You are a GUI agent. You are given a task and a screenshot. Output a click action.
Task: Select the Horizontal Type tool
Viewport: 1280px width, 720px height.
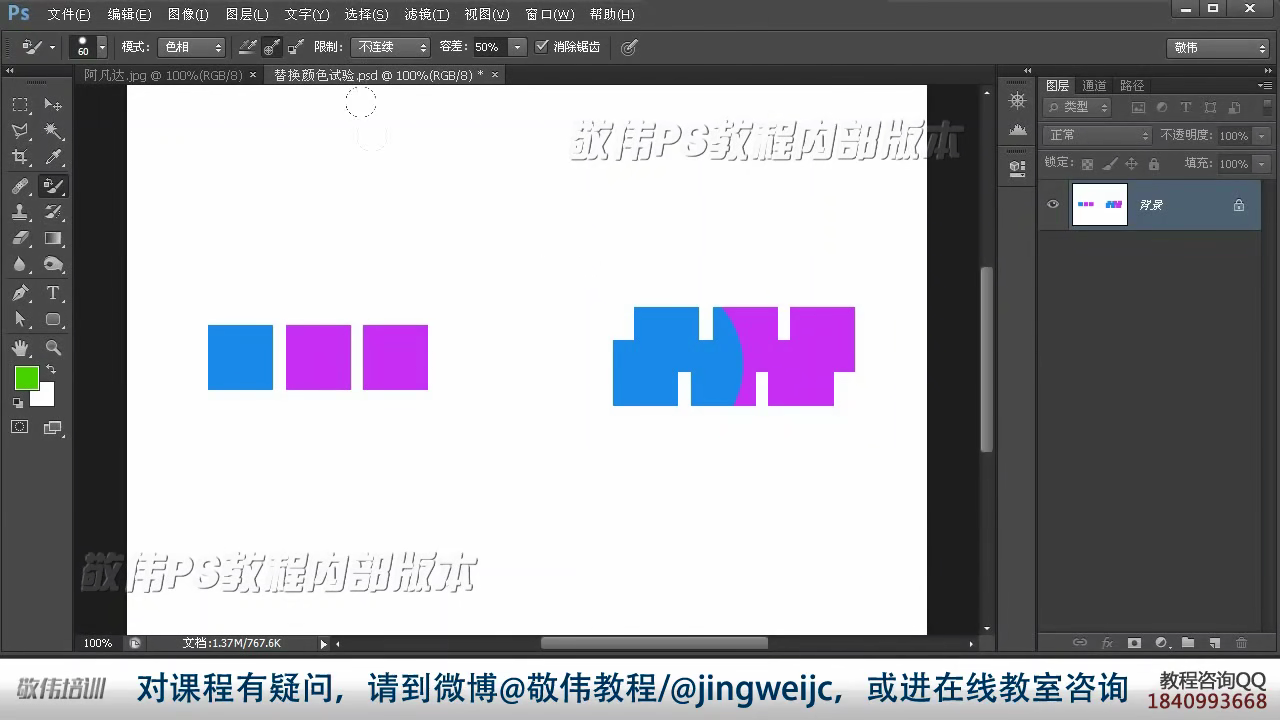(53, 293)
